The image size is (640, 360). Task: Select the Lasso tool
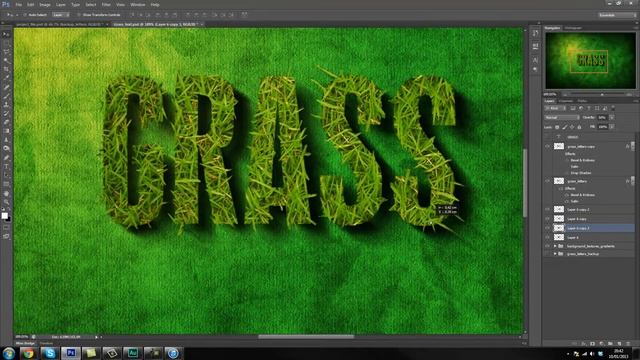pyautogui.click(x=6, y=52)
